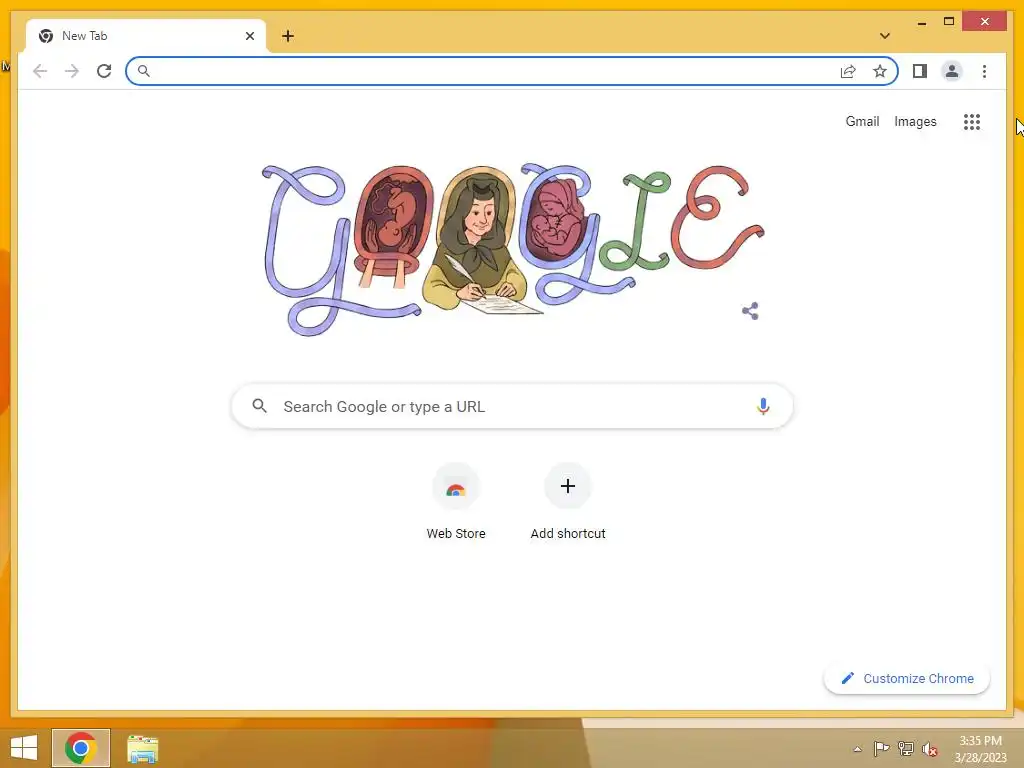Expand the tab search chevron
1024x768 pixels.
pyautogui.click(x=885, y=36)
